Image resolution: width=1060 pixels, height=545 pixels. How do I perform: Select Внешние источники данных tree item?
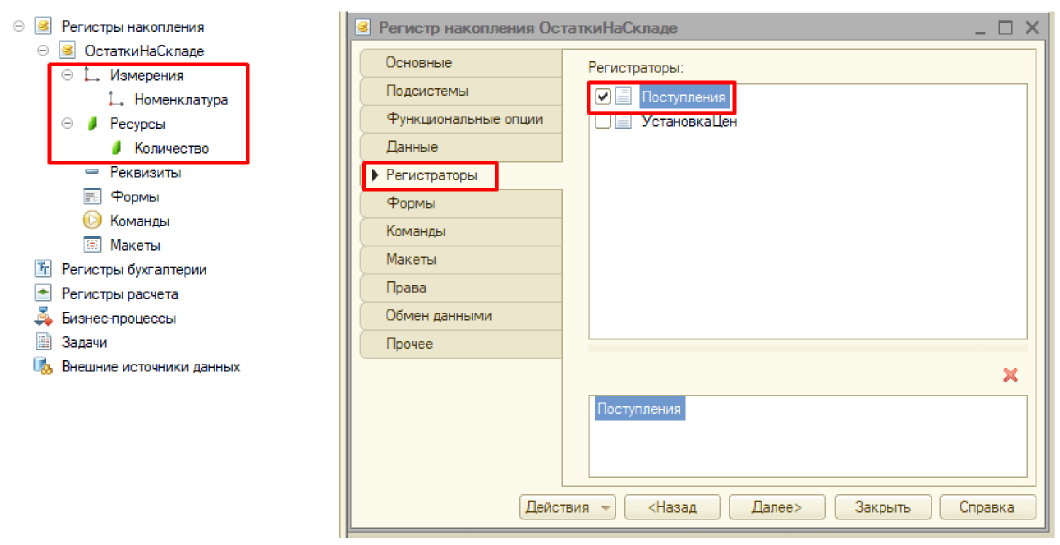pos(151,366)
